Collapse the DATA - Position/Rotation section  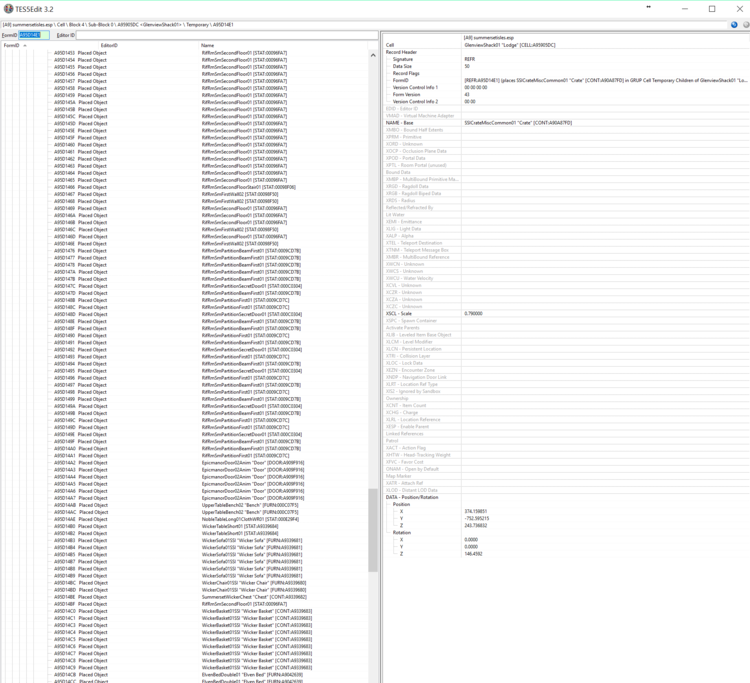tap(412, 497)
